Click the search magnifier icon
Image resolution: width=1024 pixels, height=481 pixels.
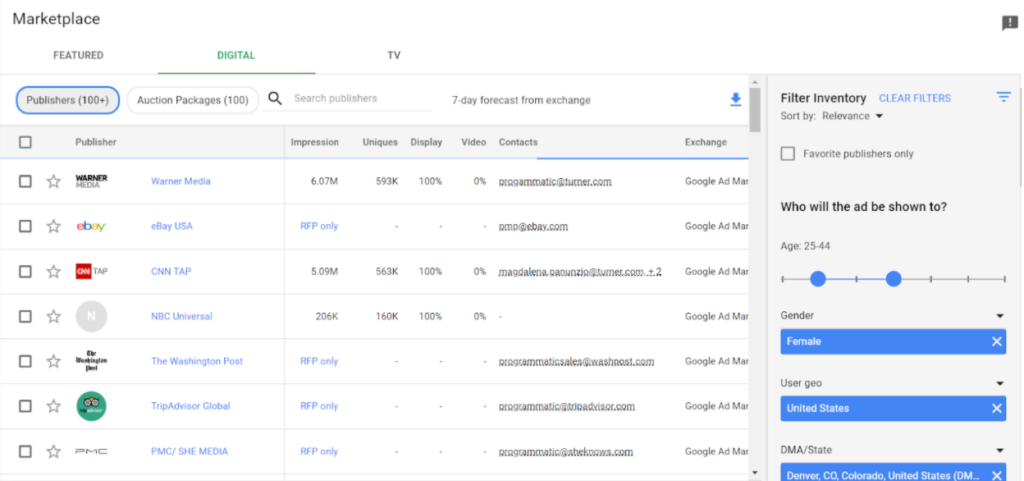point(275,99)
